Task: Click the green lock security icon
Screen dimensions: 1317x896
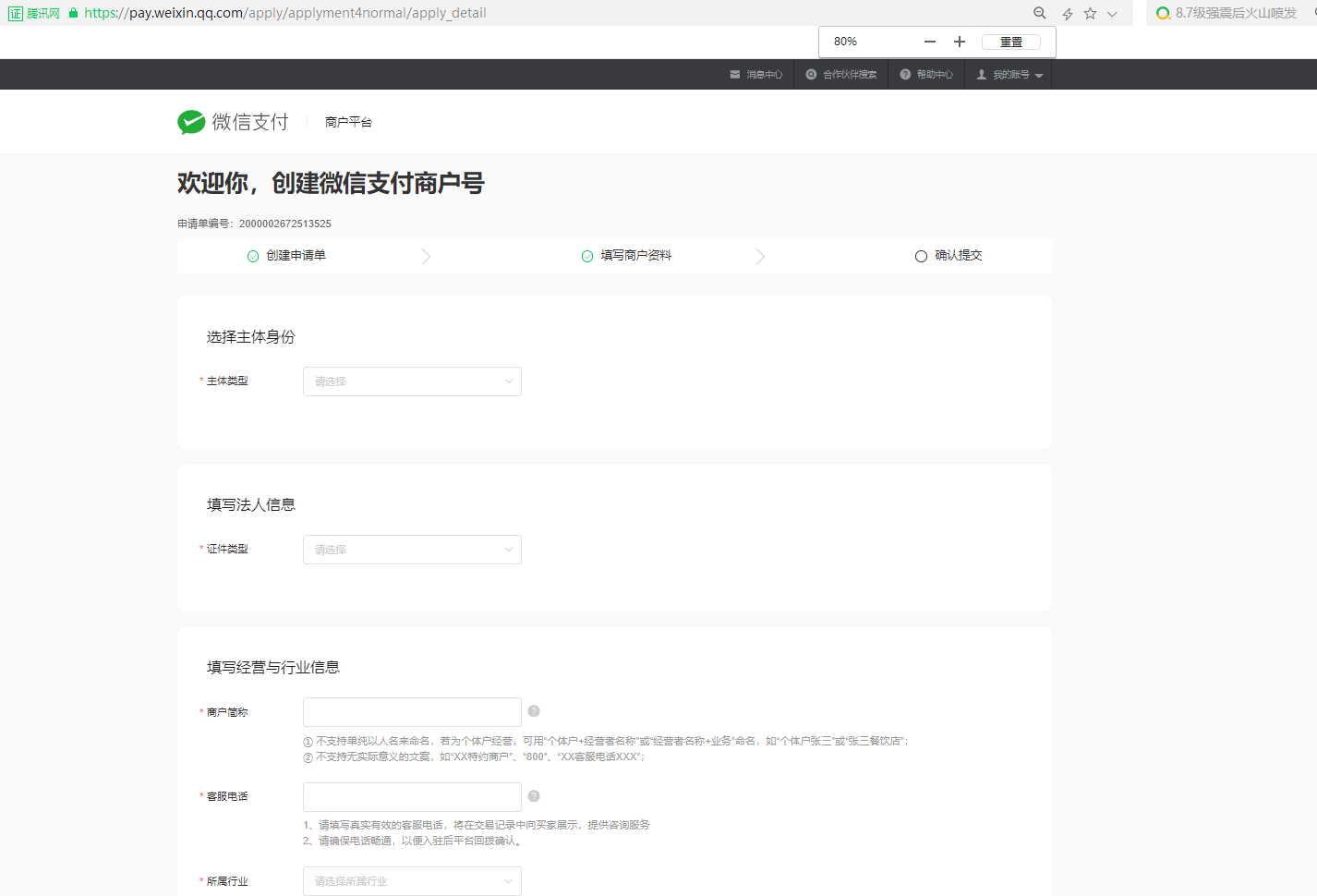Action: pyautogui.click(x=73, y=13)
